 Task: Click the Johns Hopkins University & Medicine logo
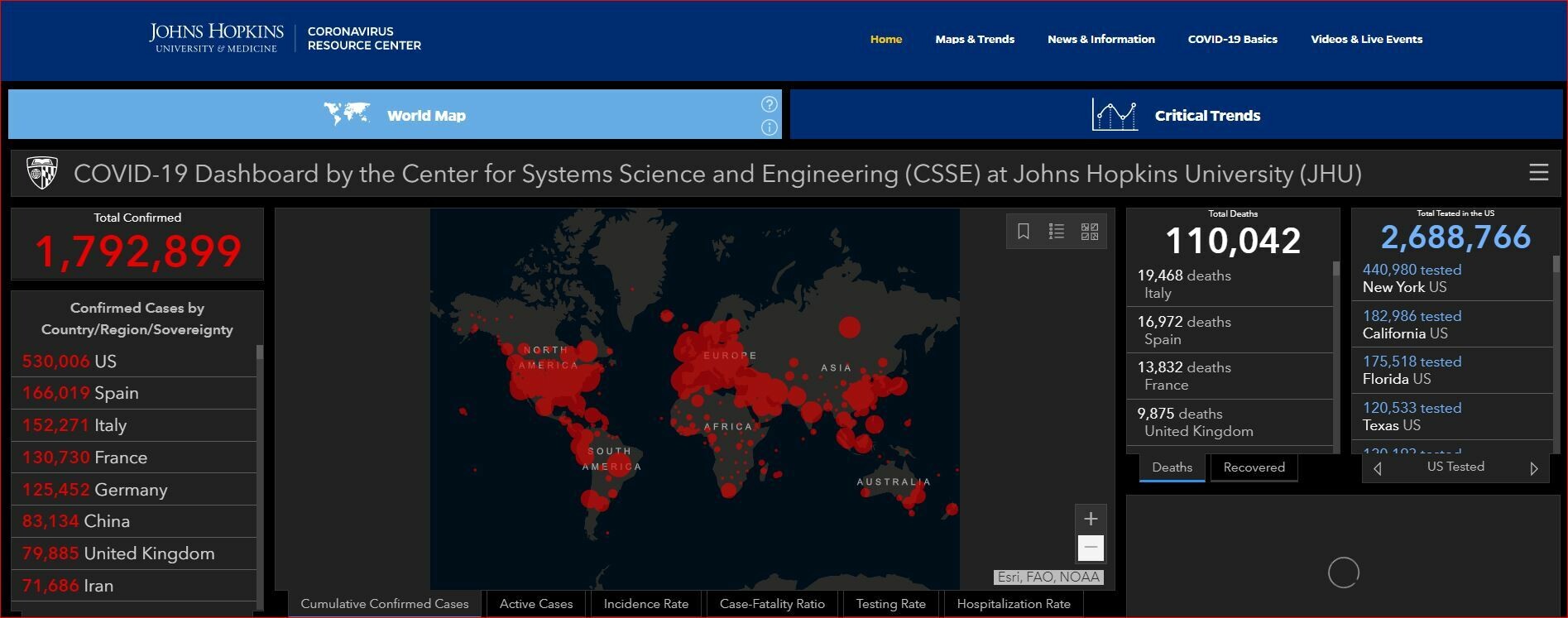[217, 38]
